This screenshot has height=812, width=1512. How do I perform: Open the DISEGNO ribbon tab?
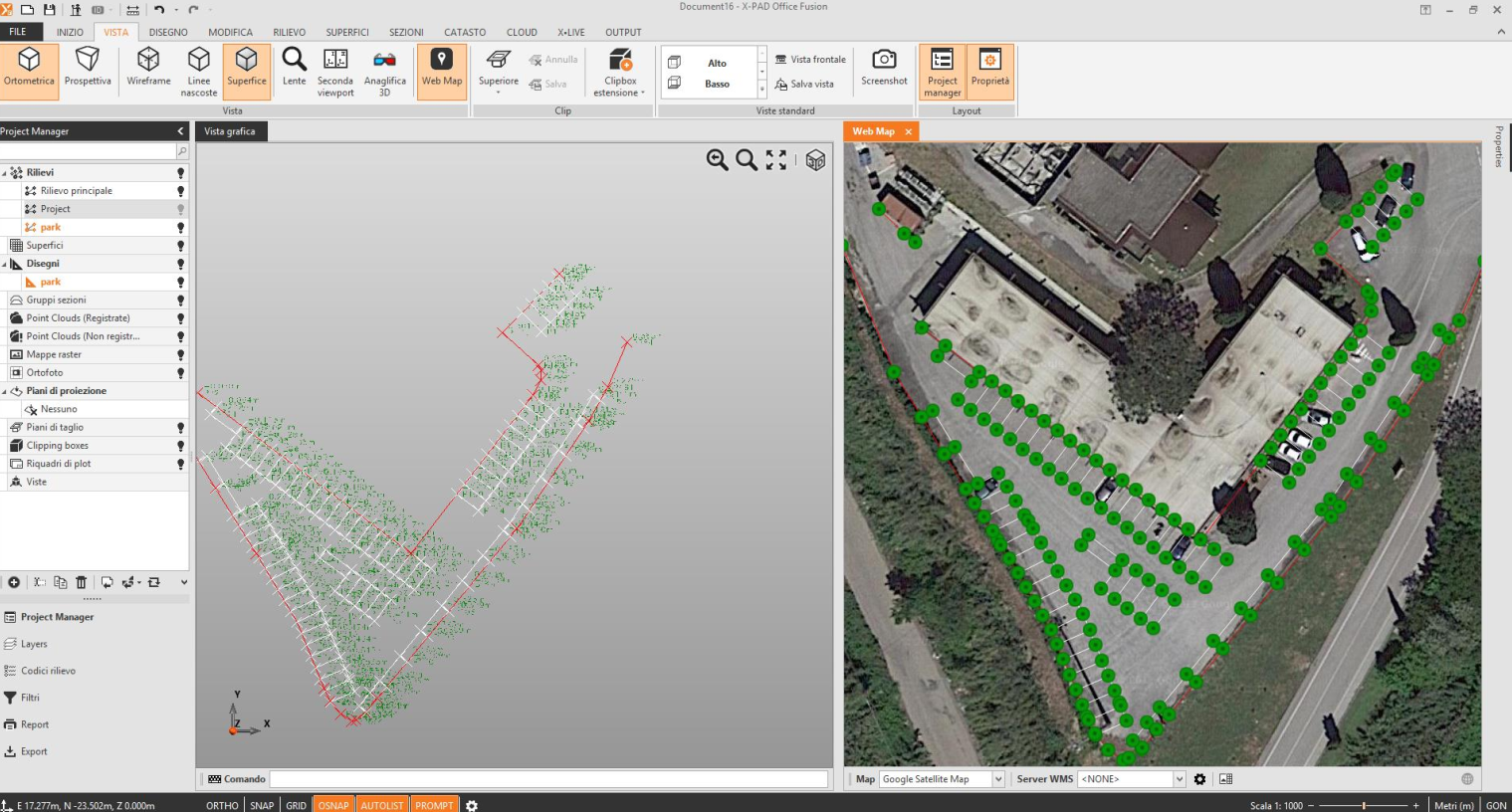[x=168, y=32]
